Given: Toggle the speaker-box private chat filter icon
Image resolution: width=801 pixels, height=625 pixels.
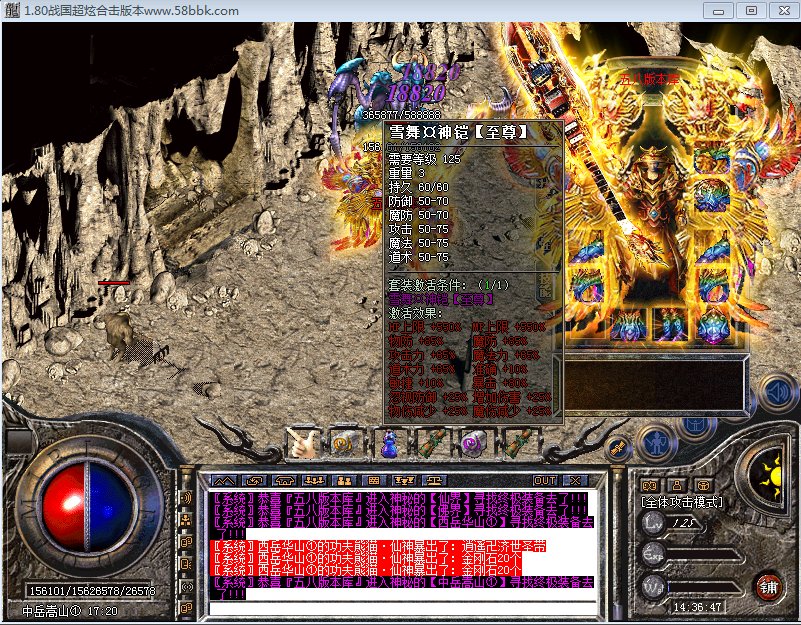Looking at the screenshot, I should pos(186,564).
